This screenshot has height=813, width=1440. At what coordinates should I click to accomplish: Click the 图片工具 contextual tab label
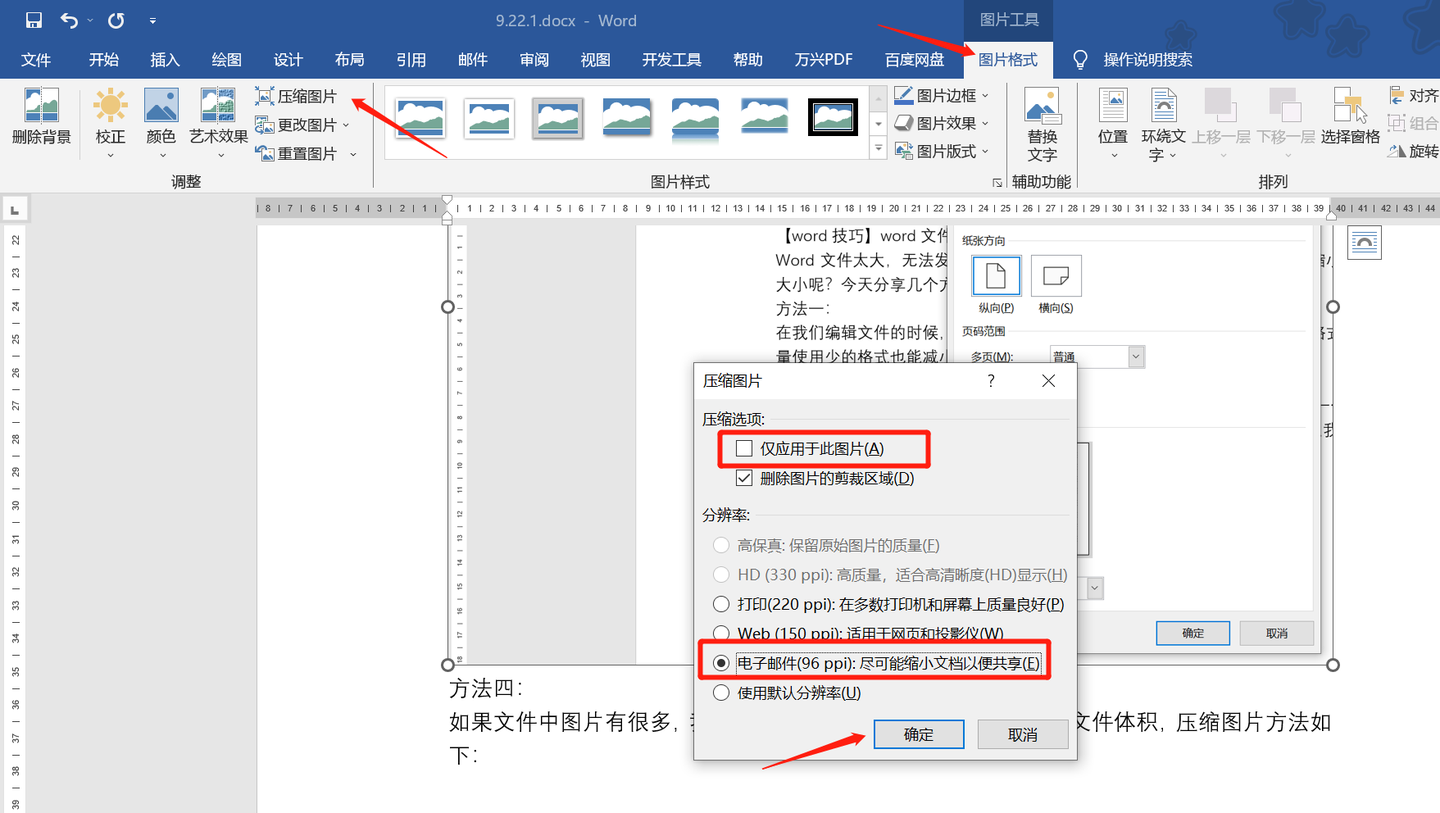pos(1008,19)
